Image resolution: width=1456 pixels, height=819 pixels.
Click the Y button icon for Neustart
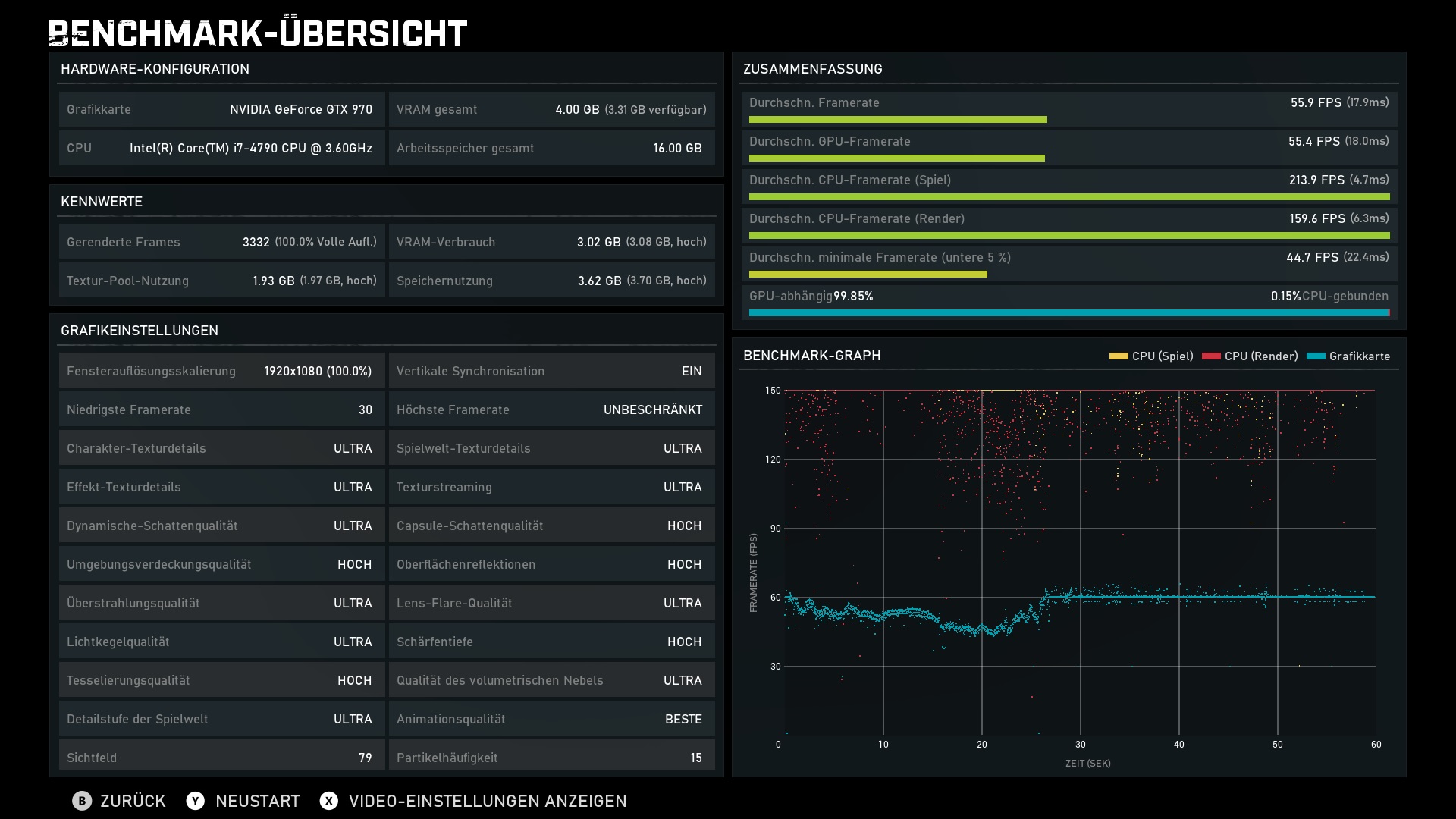[195, 801]
